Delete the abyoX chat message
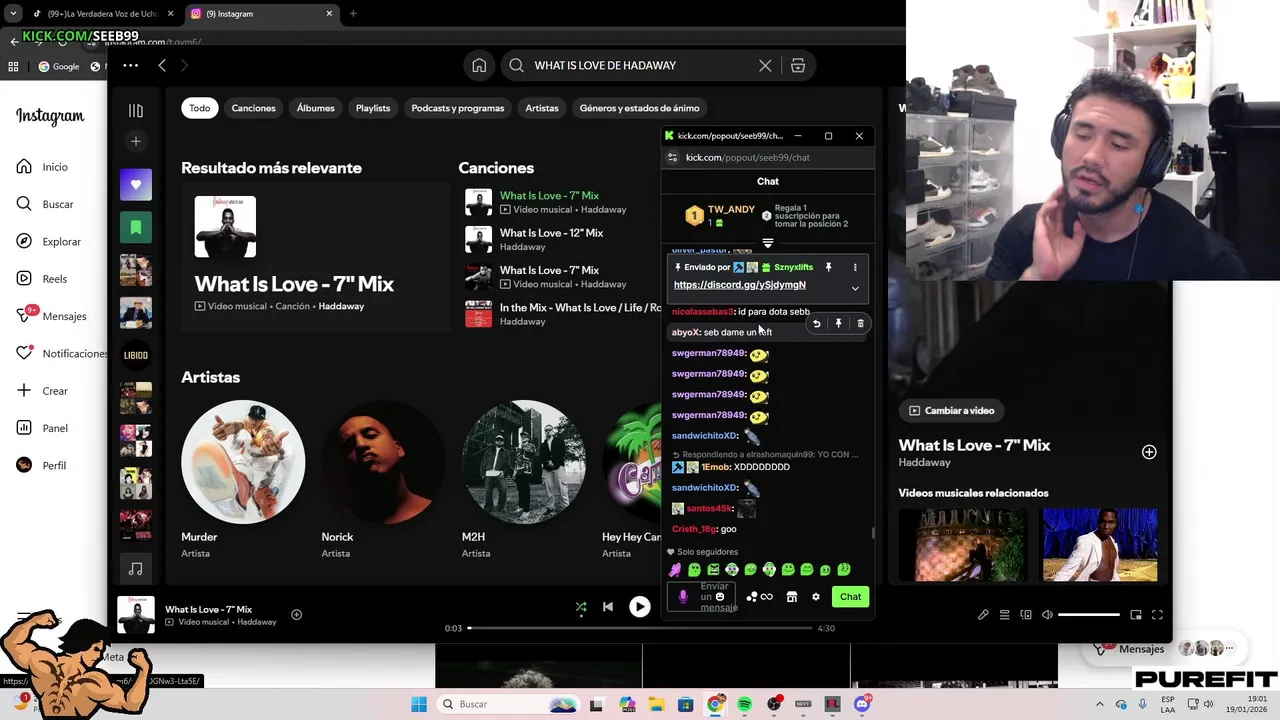Viewport: 1280px width, 720px height. 860,324
